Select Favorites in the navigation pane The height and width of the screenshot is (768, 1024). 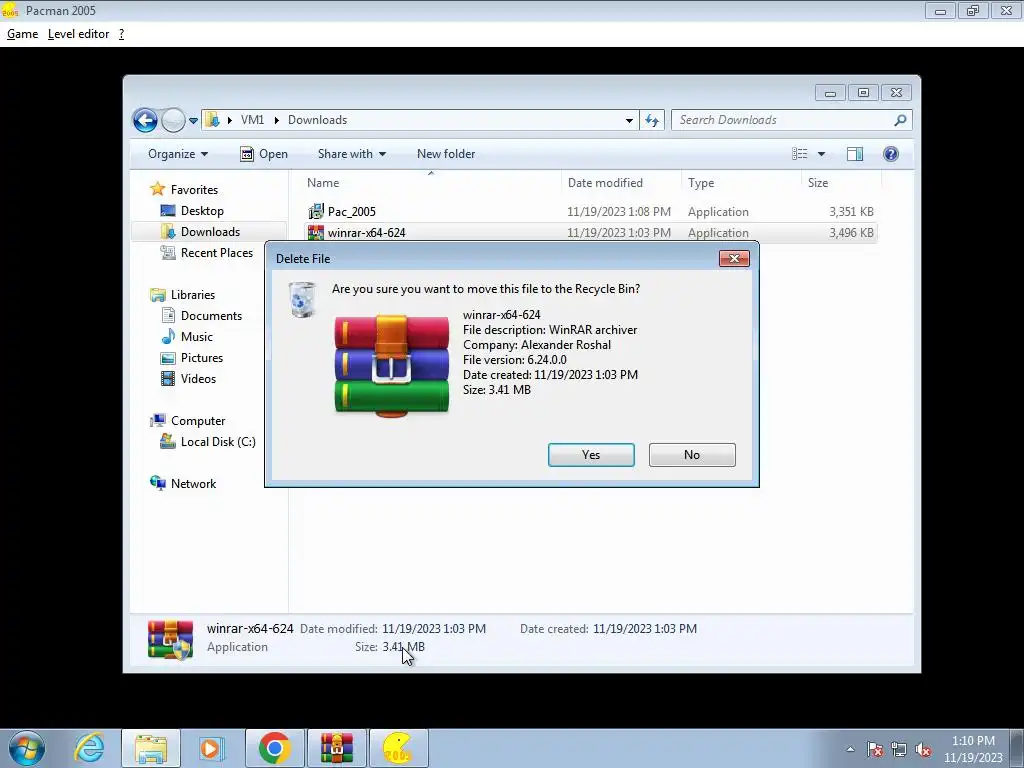194,189
